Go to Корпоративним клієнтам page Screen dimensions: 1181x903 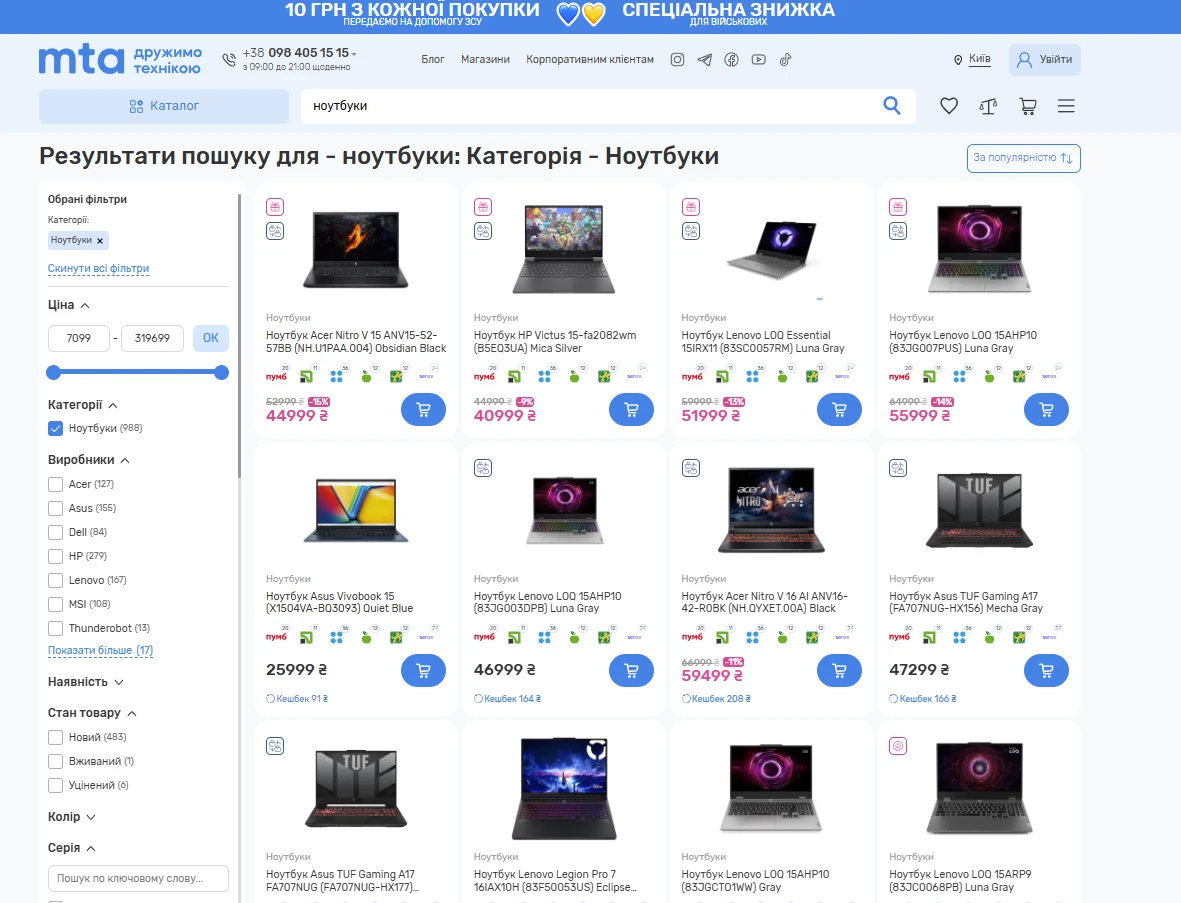point(590,60)
